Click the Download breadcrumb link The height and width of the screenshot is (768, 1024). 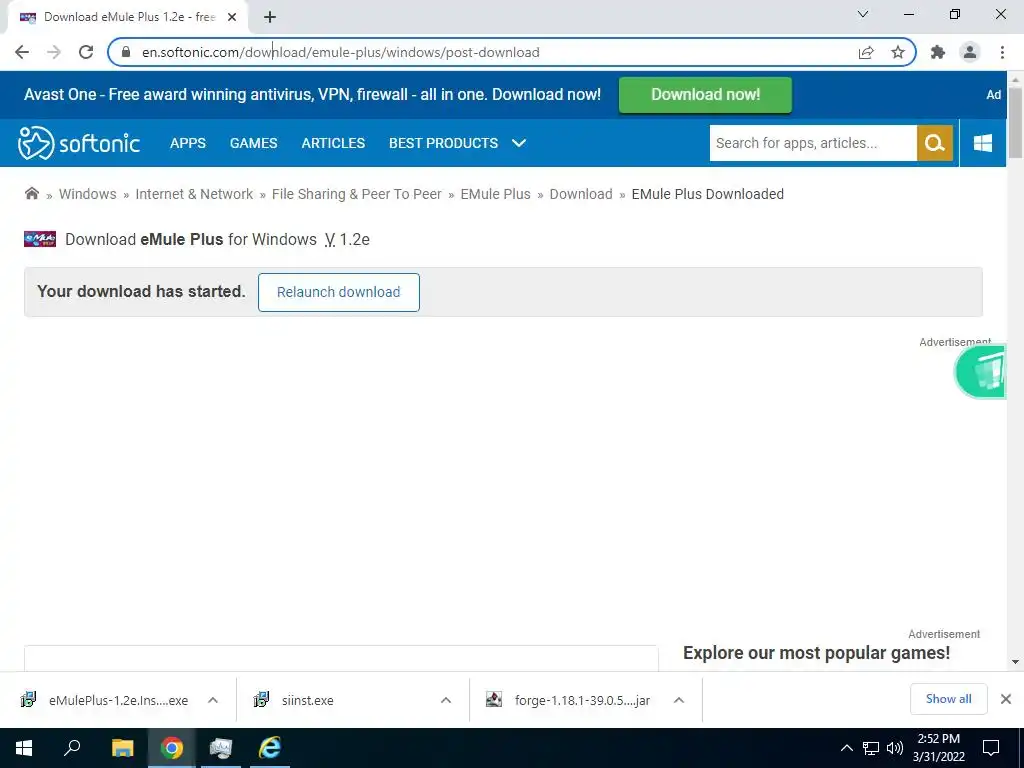pos(581,194)
